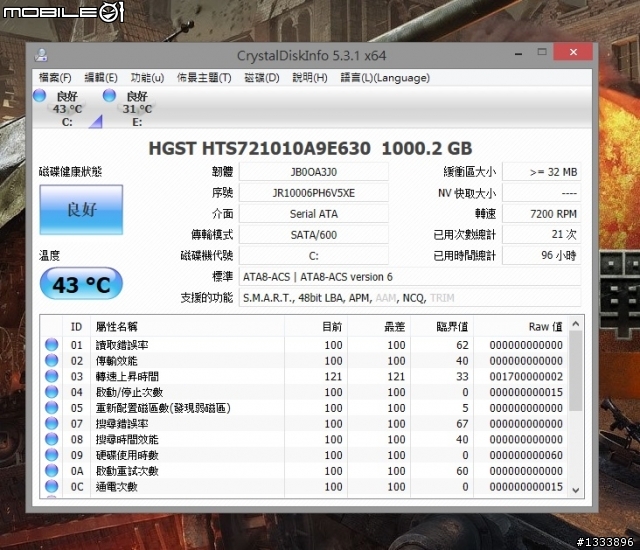Click the blue status circle for drive E:

point(109,95)
